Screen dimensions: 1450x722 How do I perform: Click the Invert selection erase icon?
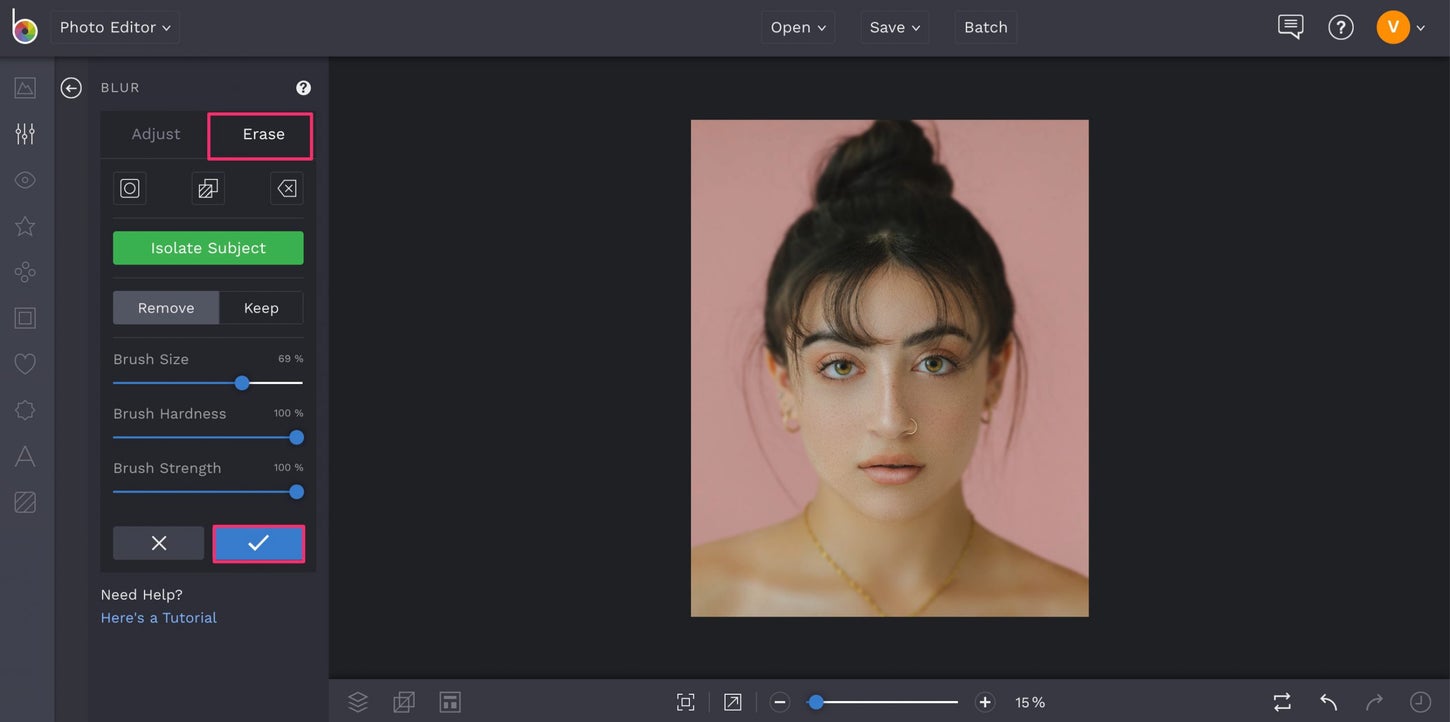(x=207, y=187)
